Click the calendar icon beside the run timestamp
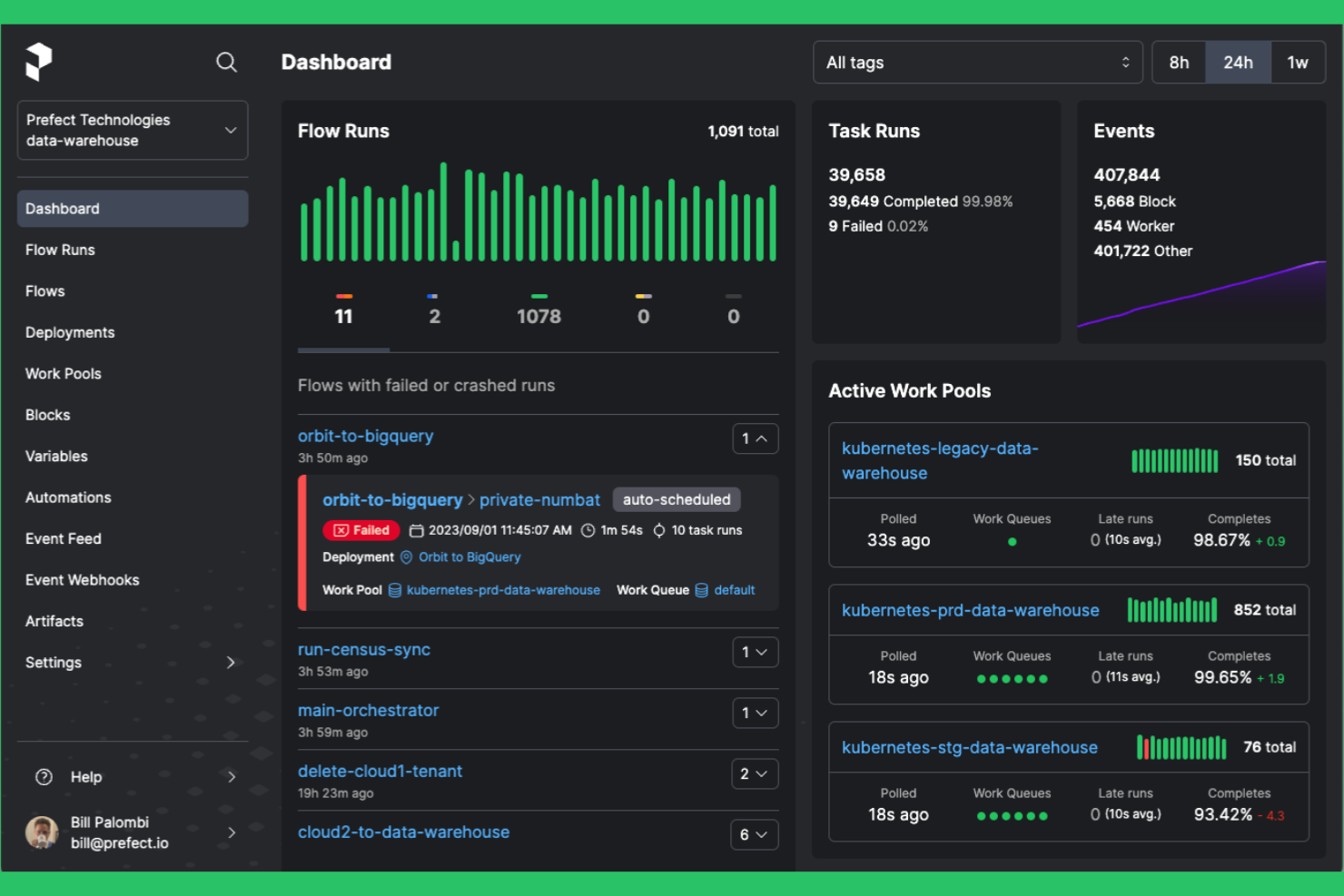1344x896 pixels. (415, 530)
